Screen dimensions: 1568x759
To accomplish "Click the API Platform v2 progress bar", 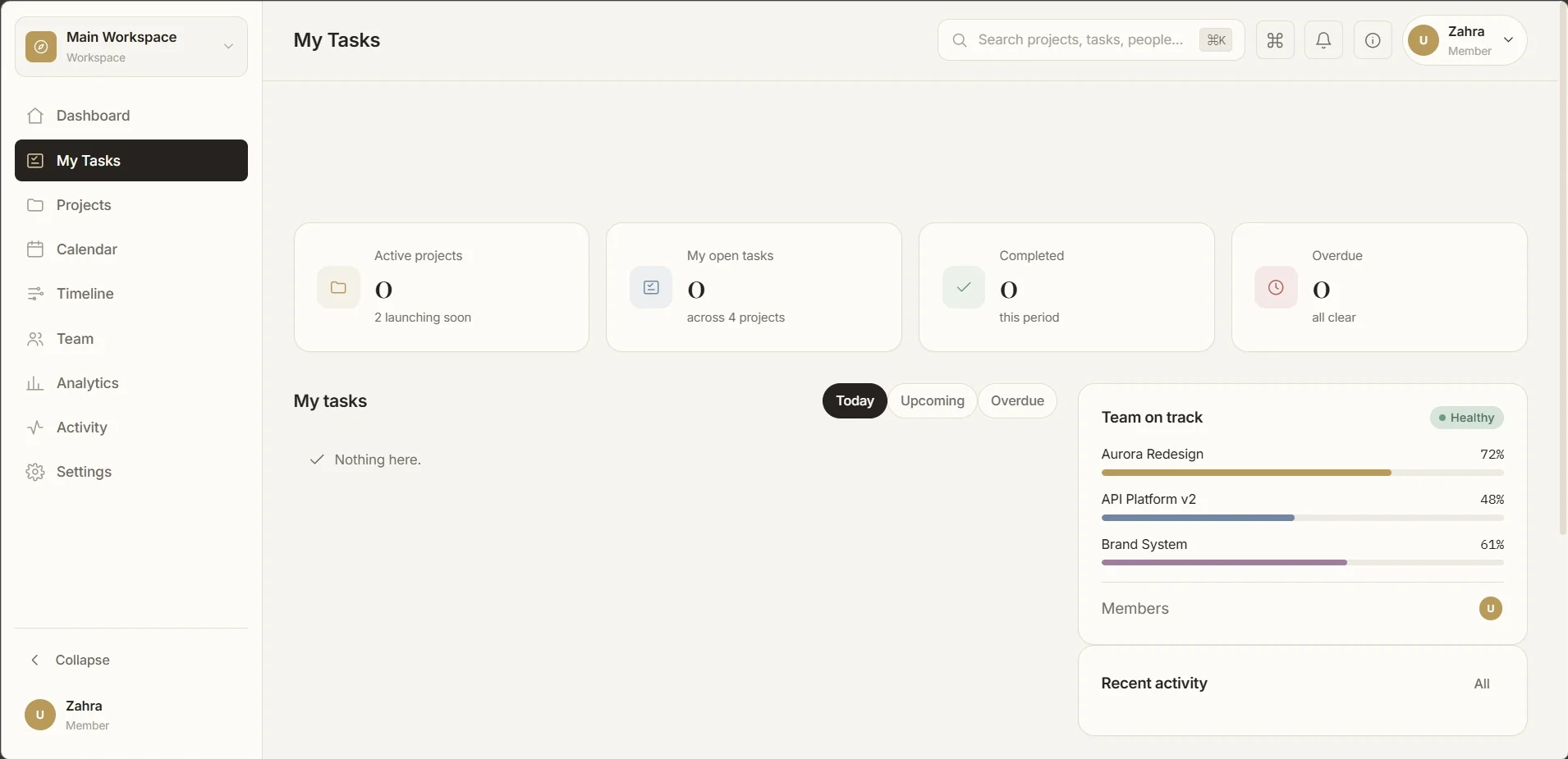I will (1303, 518).
